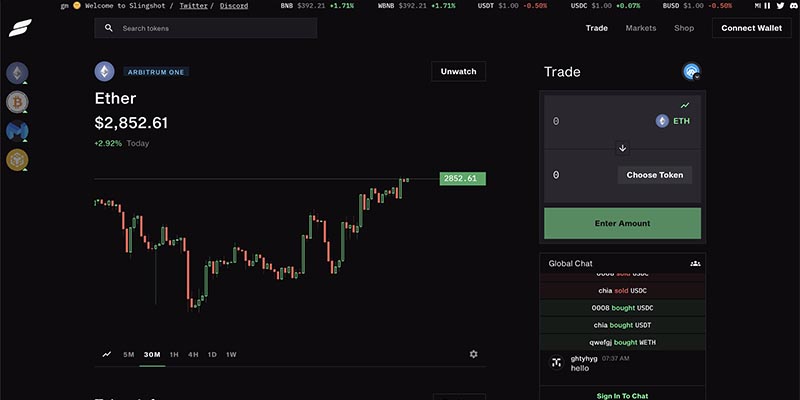Click the Slingshot logo
800x400 pixels.
18,29
